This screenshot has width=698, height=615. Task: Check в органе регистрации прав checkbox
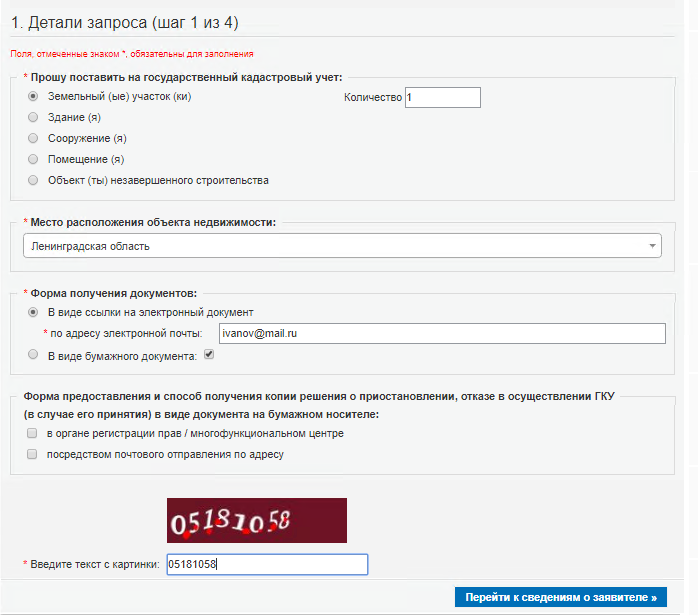(x=32, y=433)
